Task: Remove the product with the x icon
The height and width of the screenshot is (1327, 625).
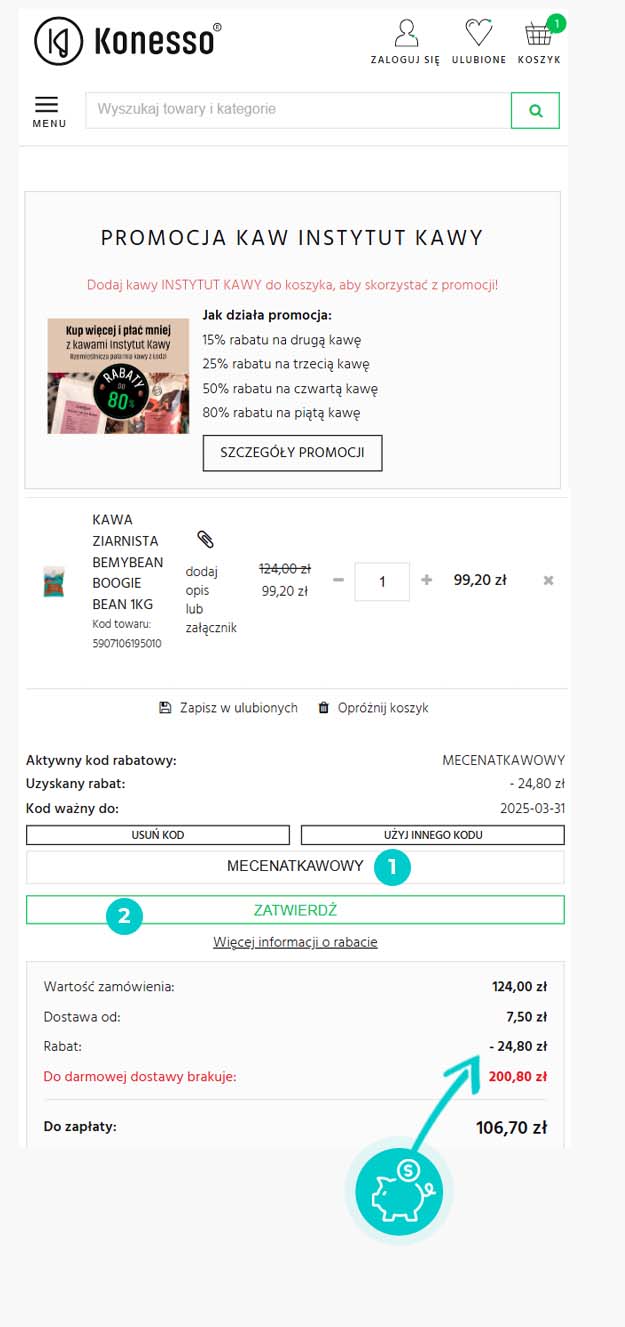Action: (548, 580)
